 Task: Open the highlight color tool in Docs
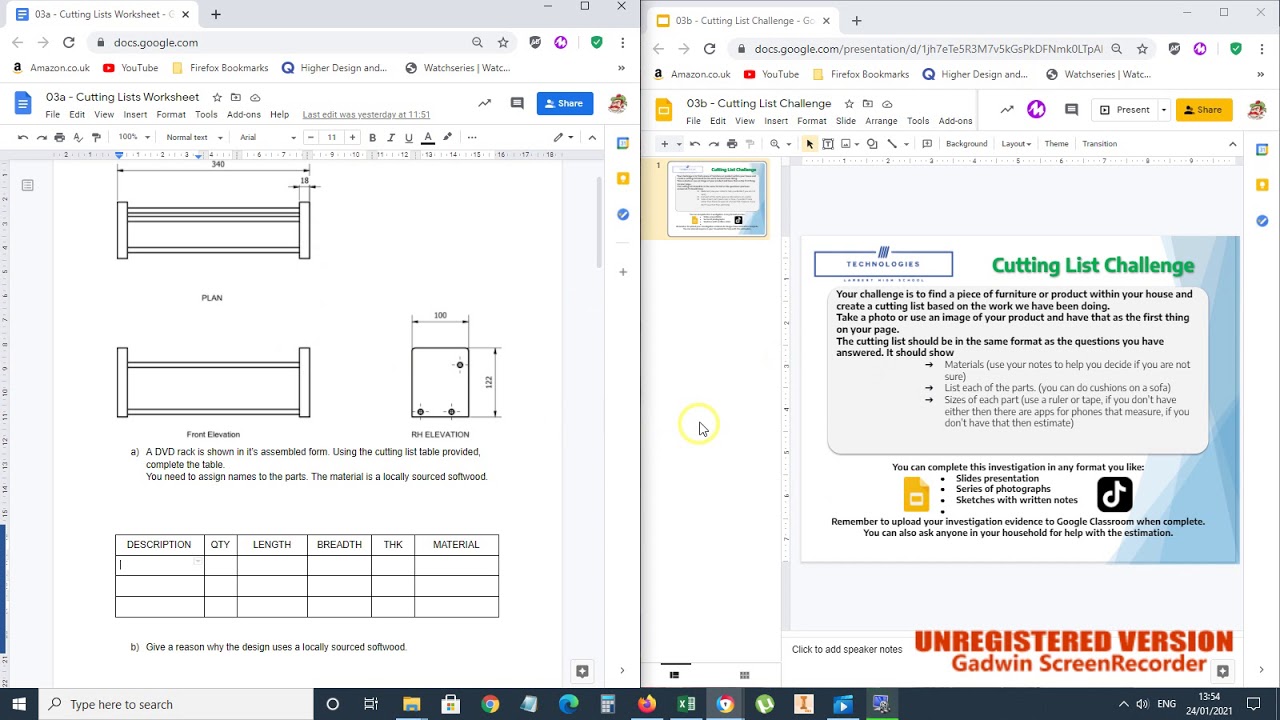point(447,137)
